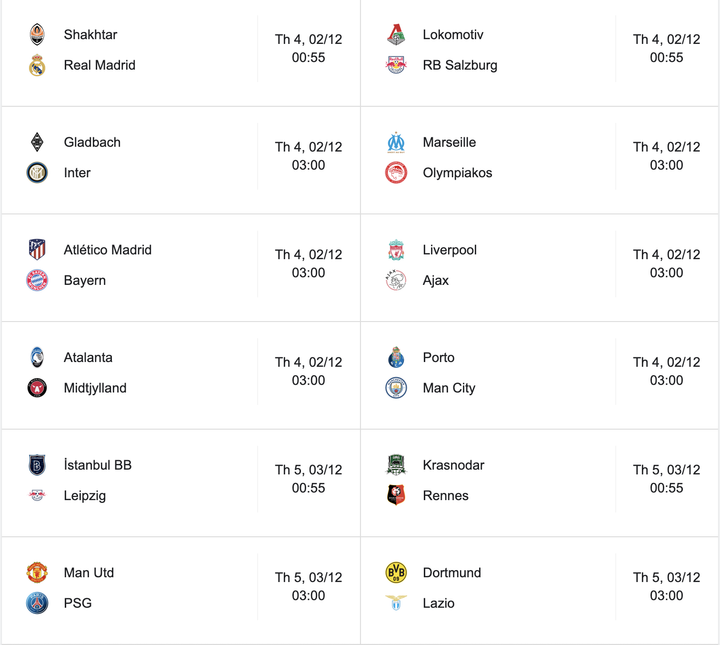720x645 pixels.
Task: Select the Olympiakos crest icon
Action: click(x=396, y=173)
